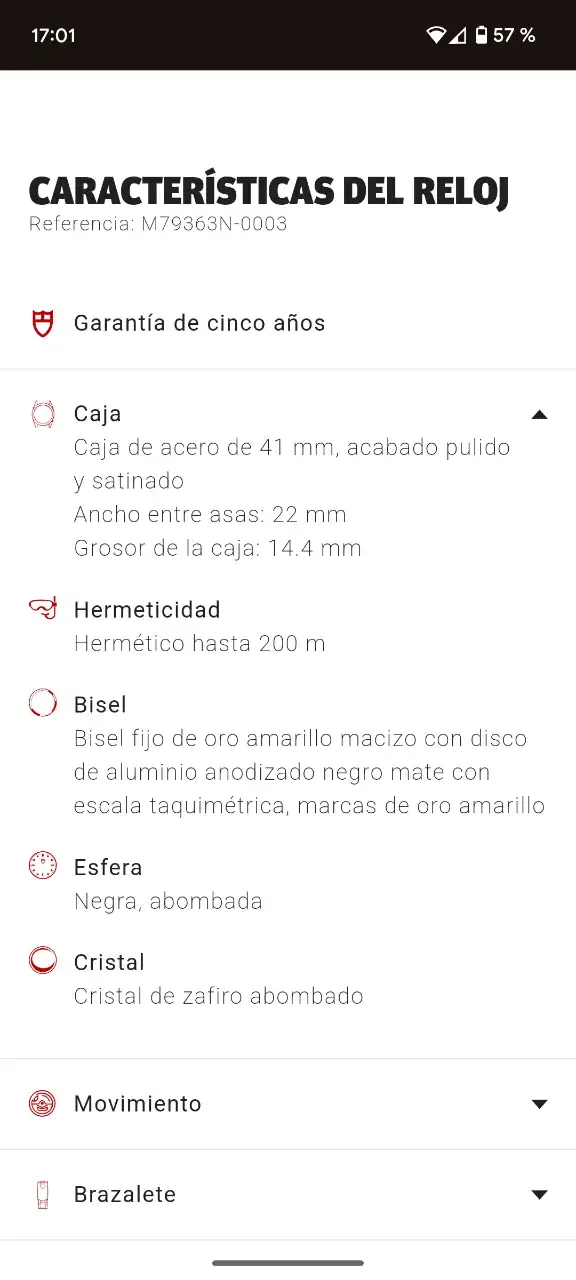576x1280 pixels.
Task: Collapse the Caja section arrow
Action: tap(540, 414)
